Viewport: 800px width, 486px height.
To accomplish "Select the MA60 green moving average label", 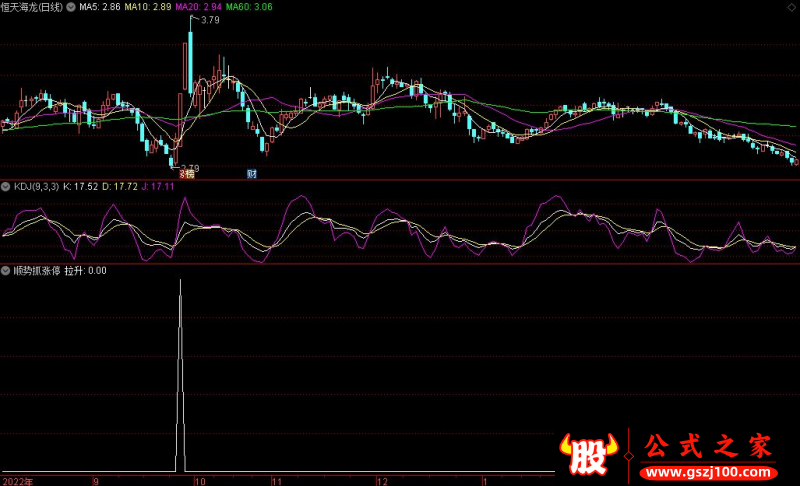I will [248, 7].
